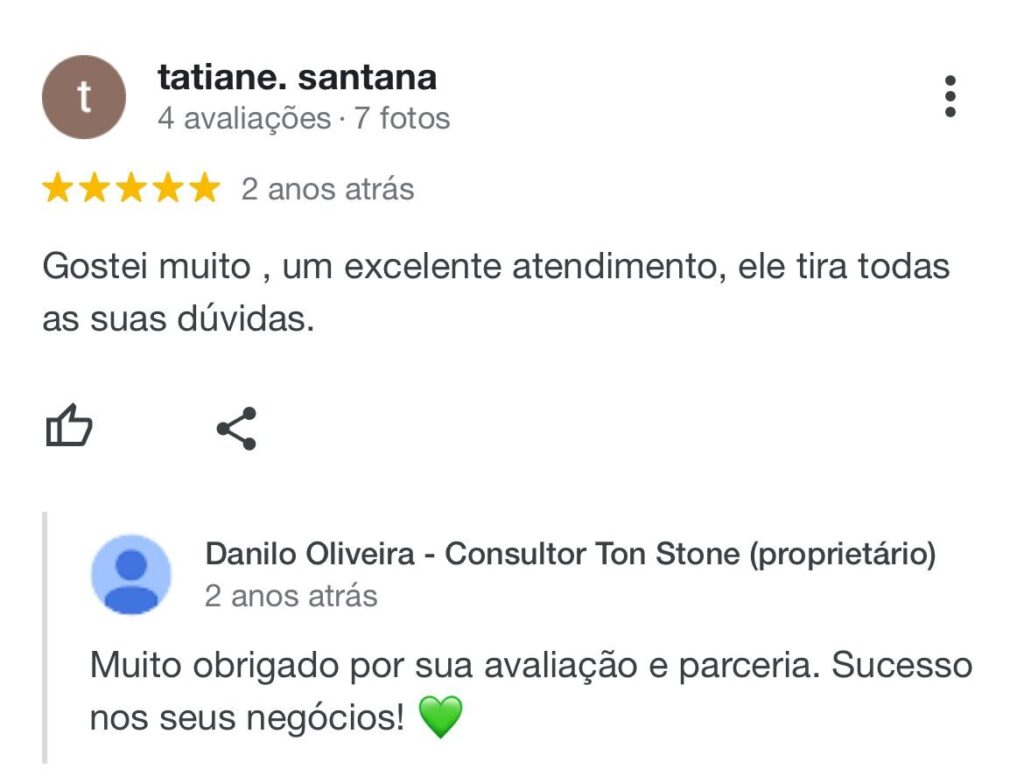
Task: Open the three-dot more options menu
Action: [950, 97]
